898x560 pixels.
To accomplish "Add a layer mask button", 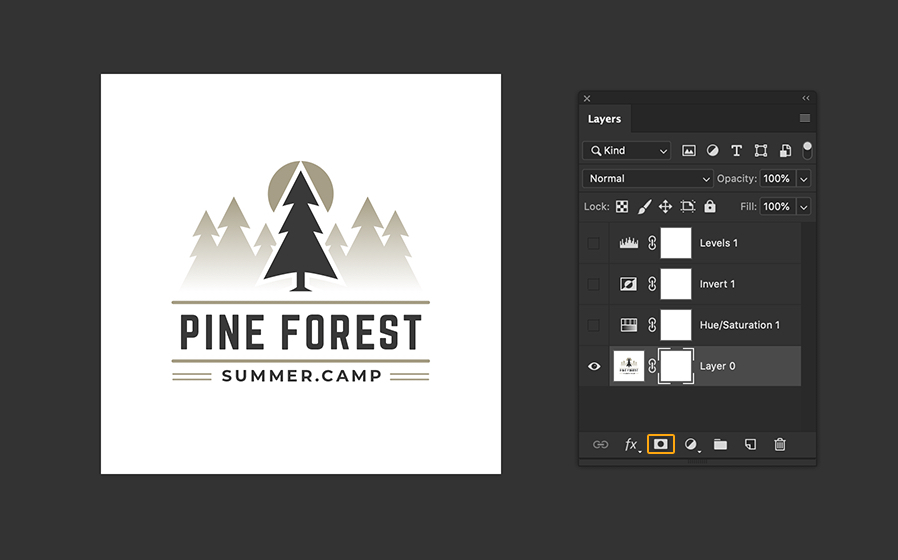I will point(661,444).
